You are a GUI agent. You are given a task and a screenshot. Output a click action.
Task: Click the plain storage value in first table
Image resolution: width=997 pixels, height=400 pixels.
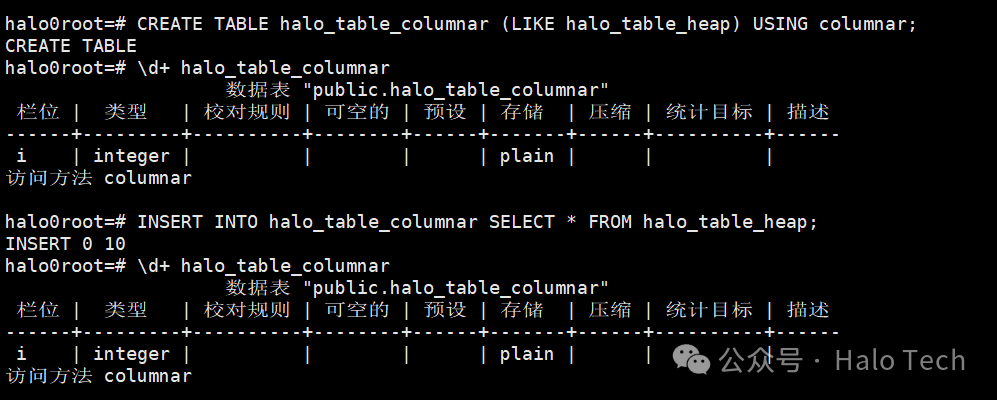tap(526, 156)
